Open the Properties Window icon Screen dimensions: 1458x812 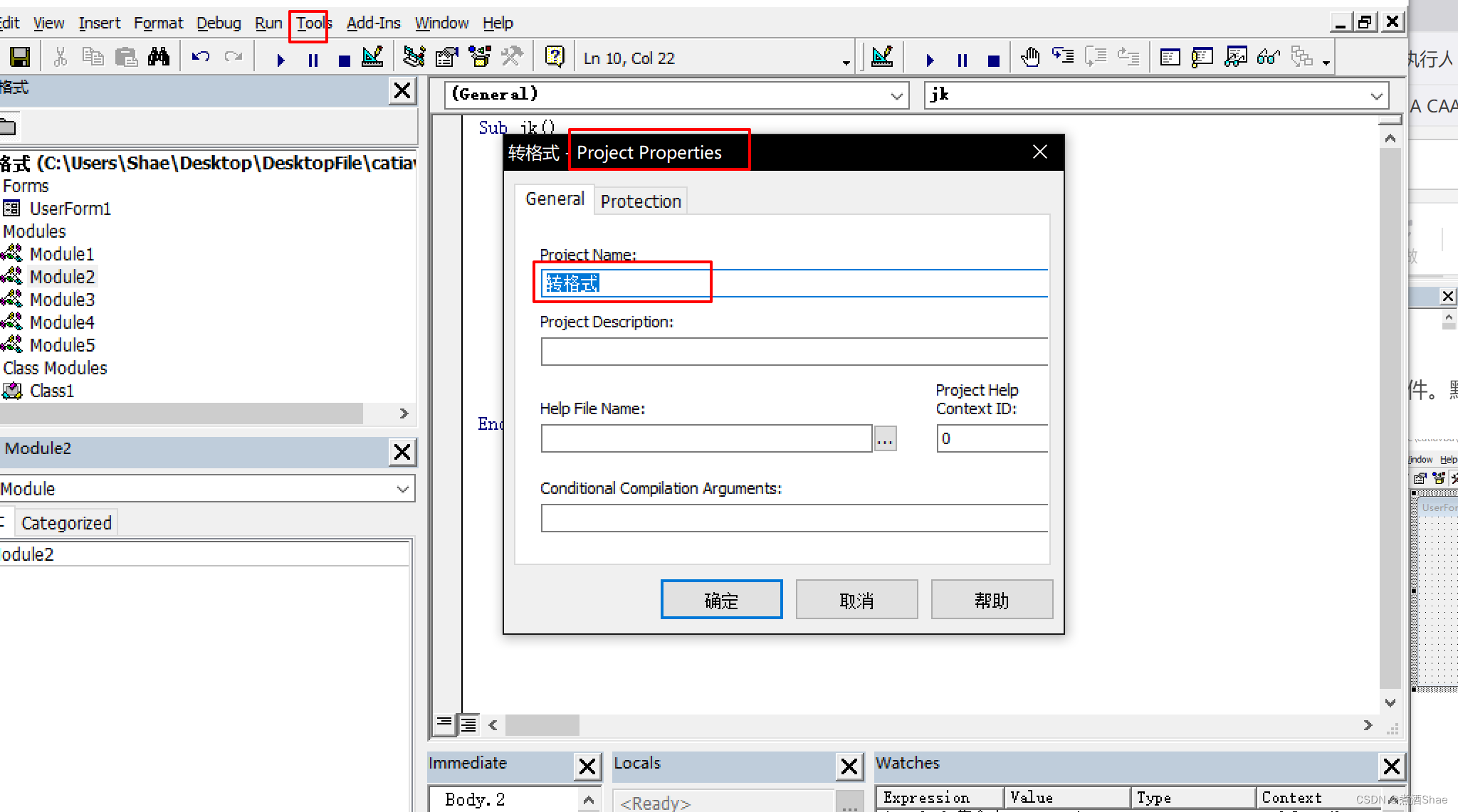[447, 57]
